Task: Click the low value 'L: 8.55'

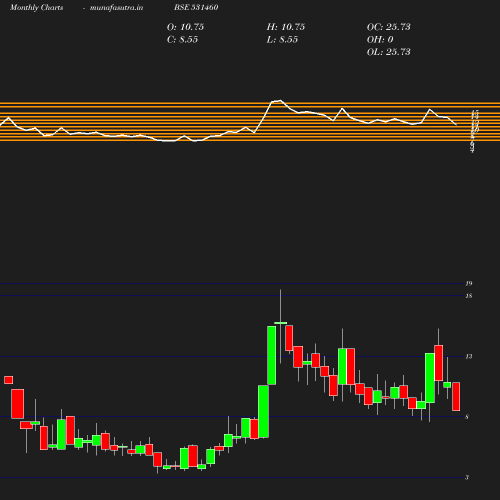Action: [x=282, y=39]
